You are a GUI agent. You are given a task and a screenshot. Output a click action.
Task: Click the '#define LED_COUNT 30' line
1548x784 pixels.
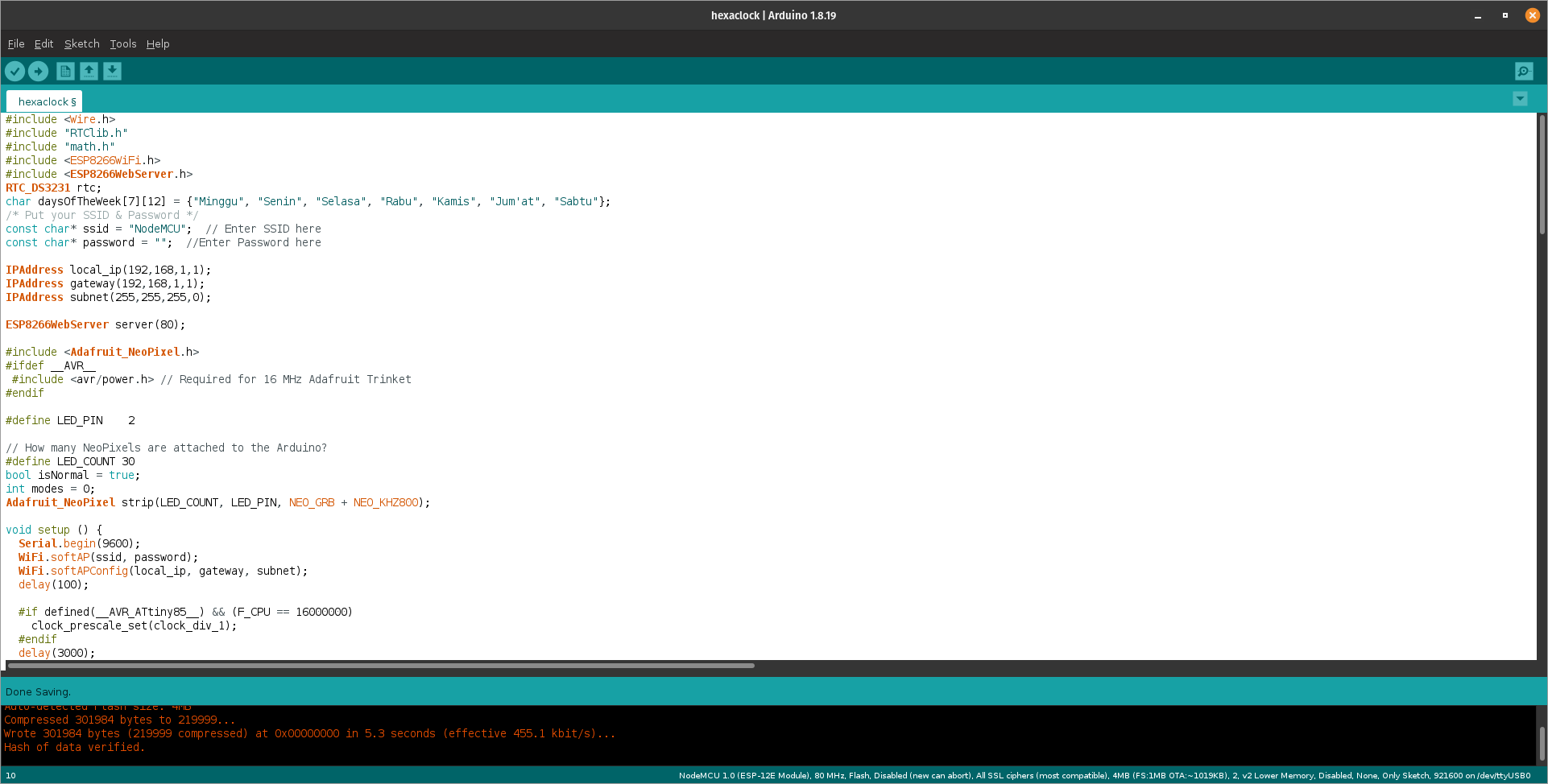(x=71, y=462)
